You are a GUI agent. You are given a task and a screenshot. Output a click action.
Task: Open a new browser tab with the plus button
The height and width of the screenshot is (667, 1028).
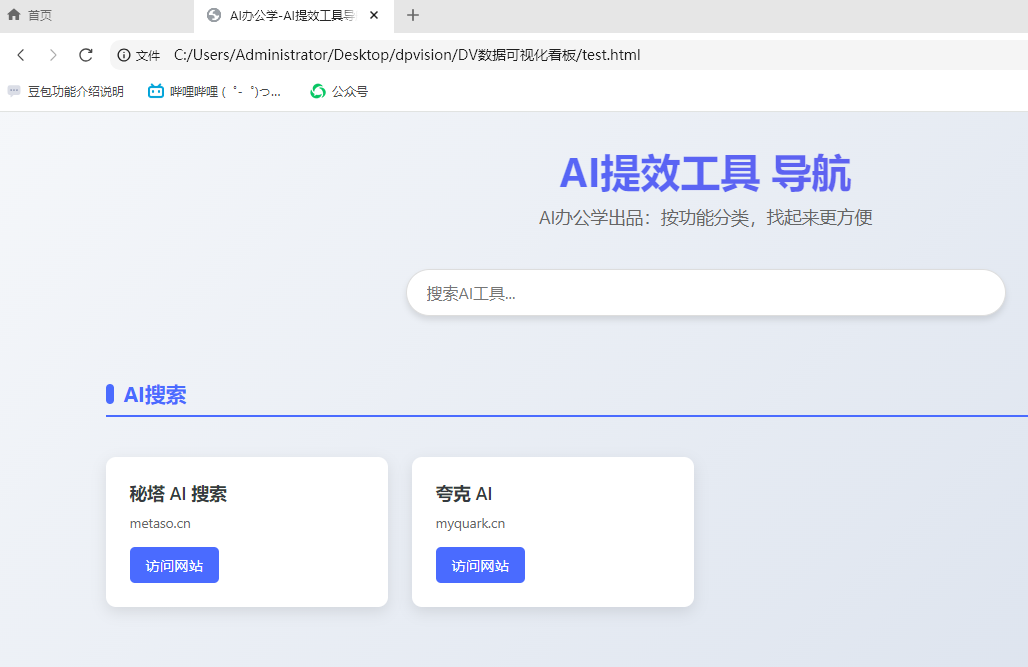[413, 15]
